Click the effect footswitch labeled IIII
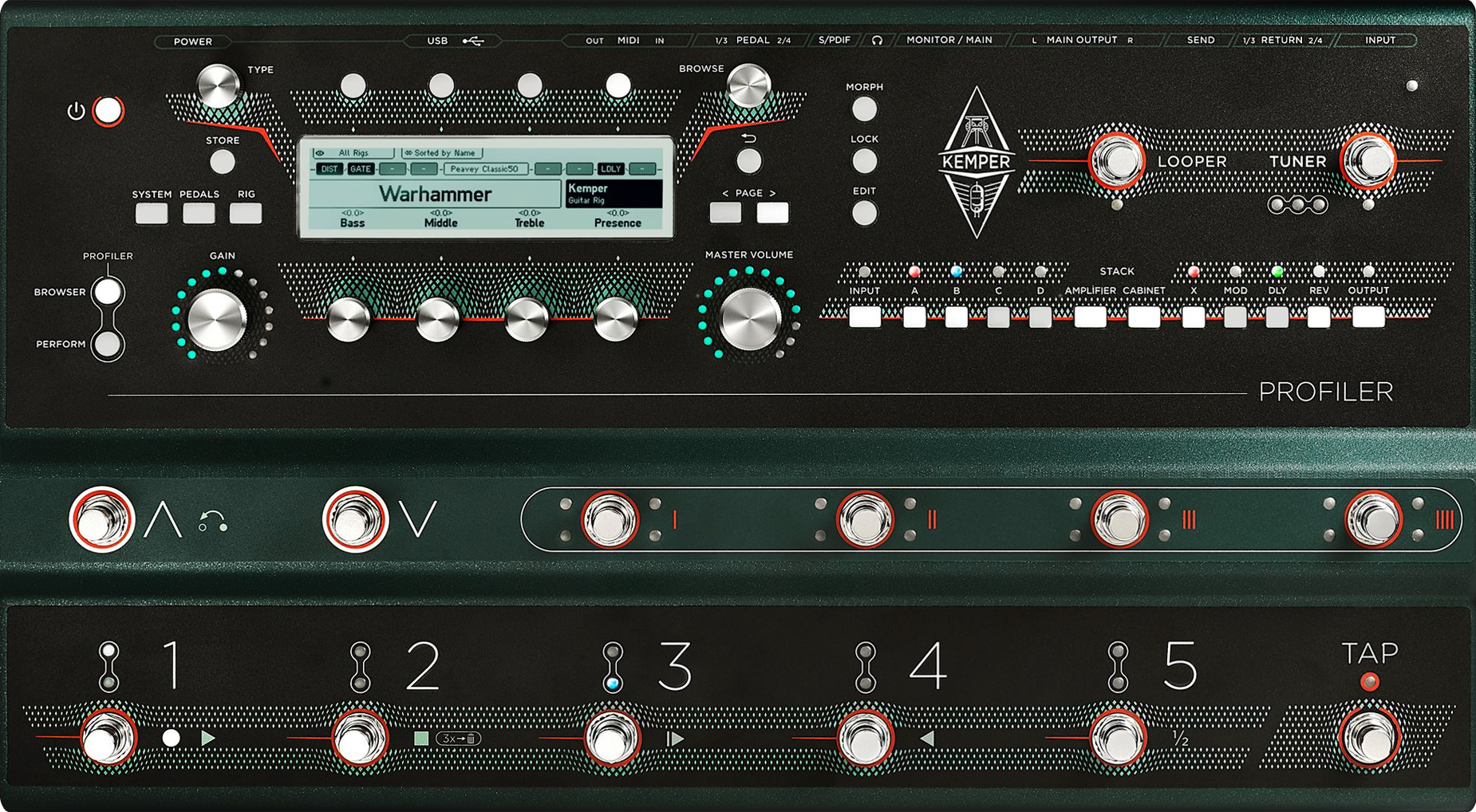 (1373, 519)
